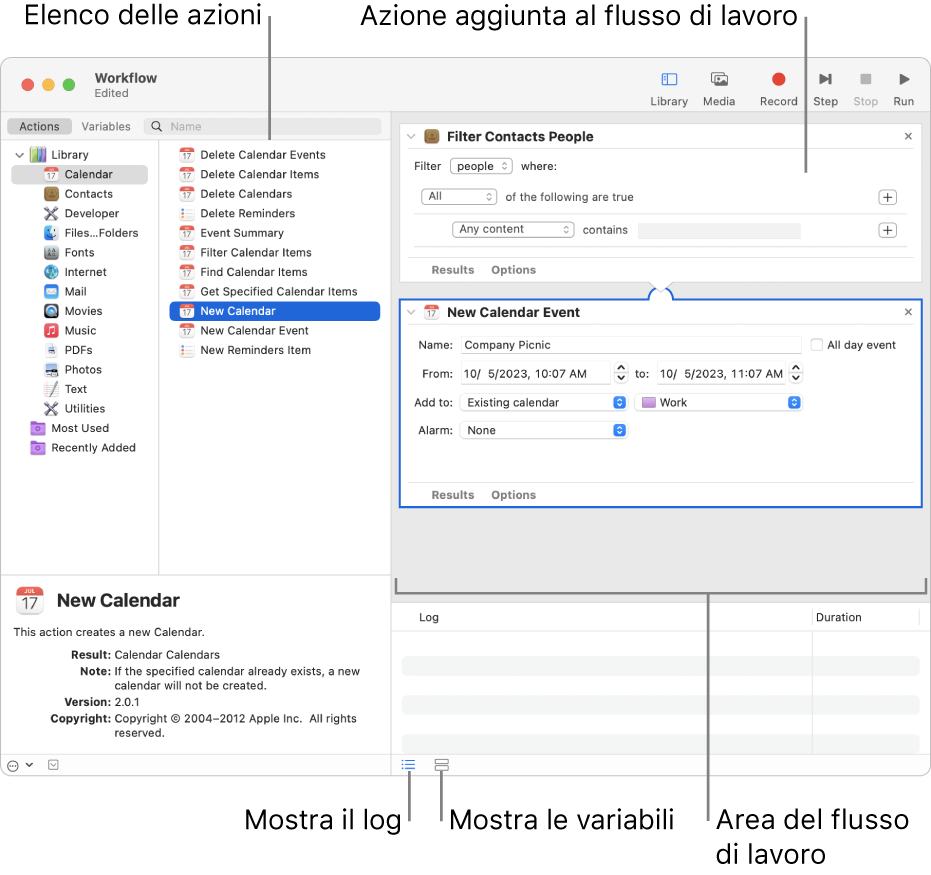Image resolution: width=931 pixels, height=875 pixels.
Task: Select the Delete Calendar Items action
Action: point(249,175)
